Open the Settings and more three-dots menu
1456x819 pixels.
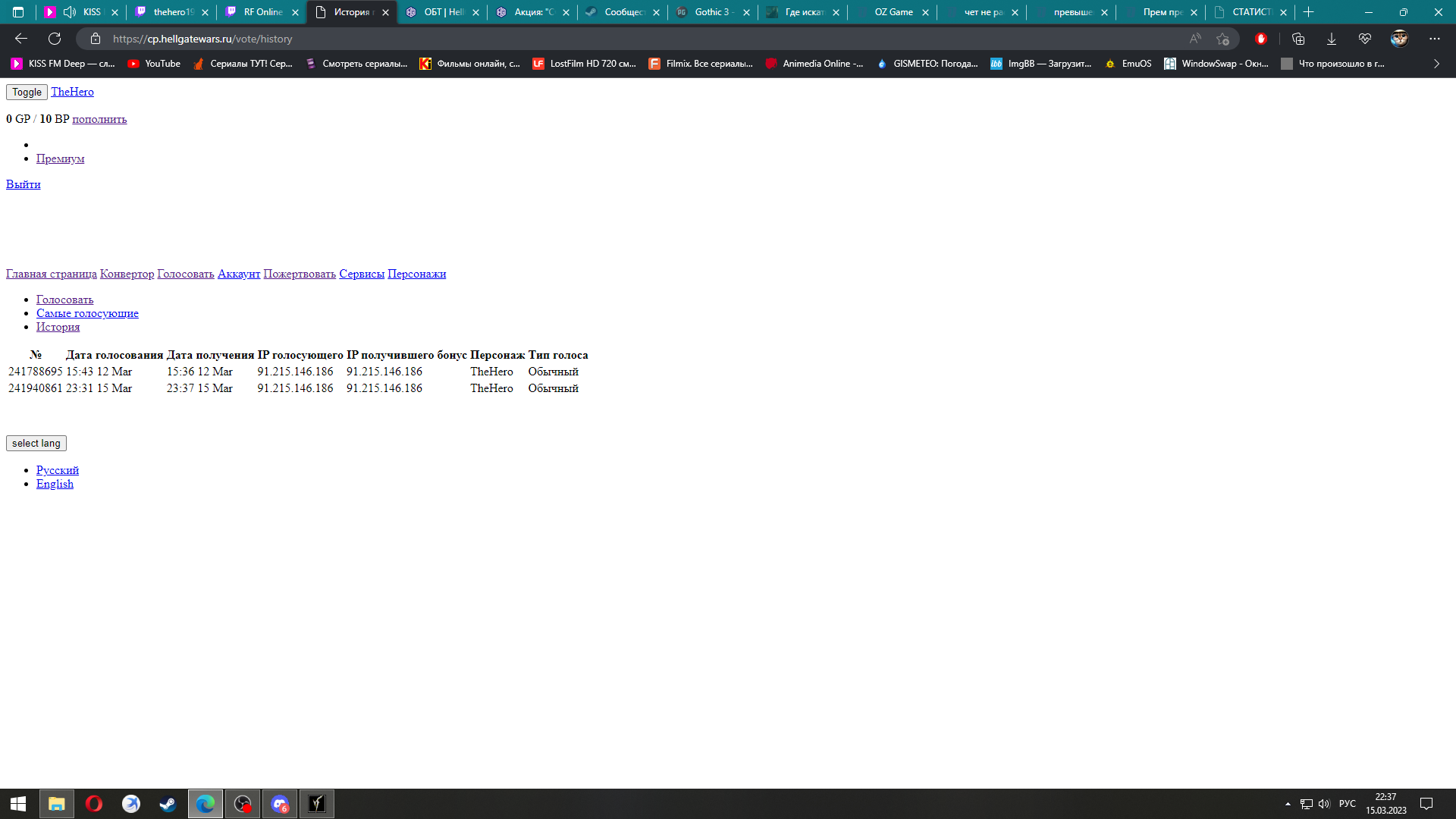click(x=1435, y=39)
